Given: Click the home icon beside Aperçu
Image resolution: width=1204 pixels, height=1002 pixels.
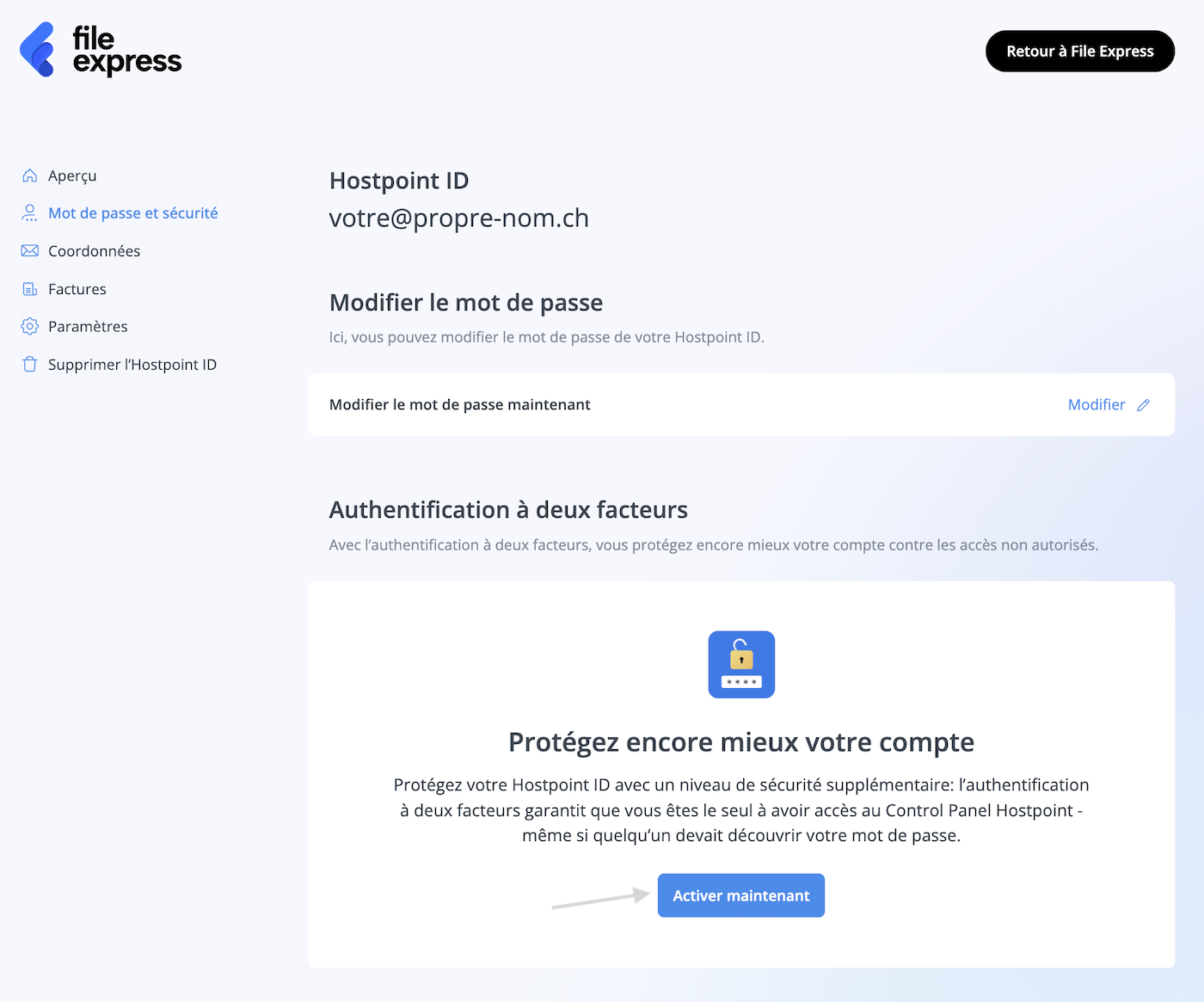Looking at the screenshot, I should pyautogui.click(x=30, y=175).
